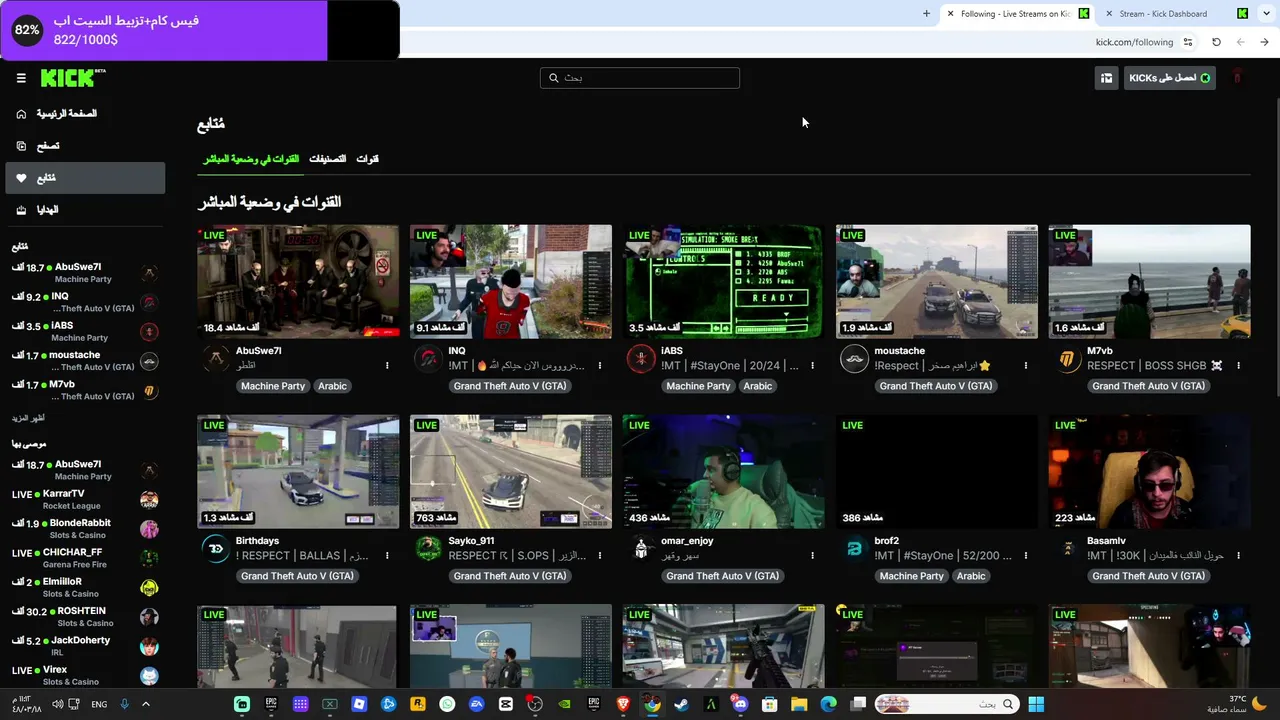This screenshot has height=720, width=1280.
Task: Open JackDoherty in the sidebar recommended list
Action: point(85,646)
